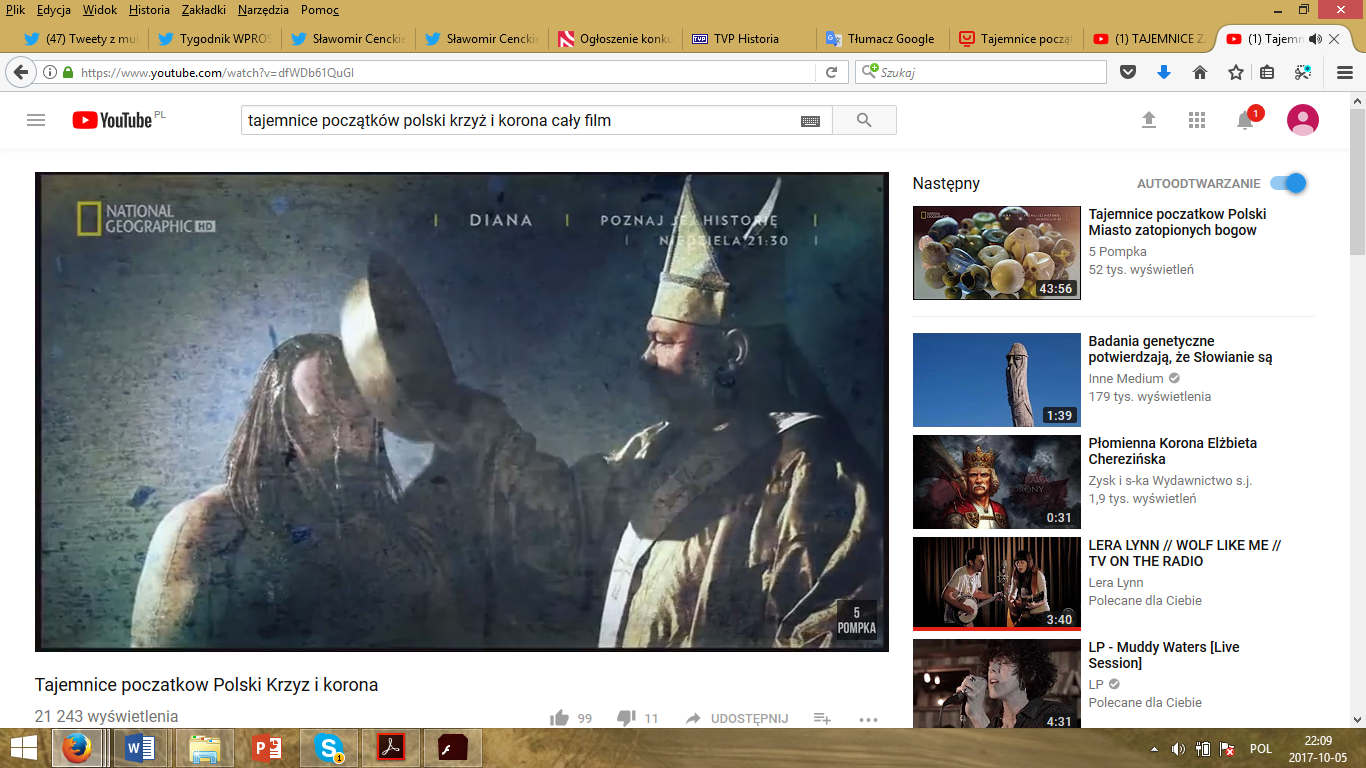
Task: Bookmark this page with star icon
Action: [1236, 72]
